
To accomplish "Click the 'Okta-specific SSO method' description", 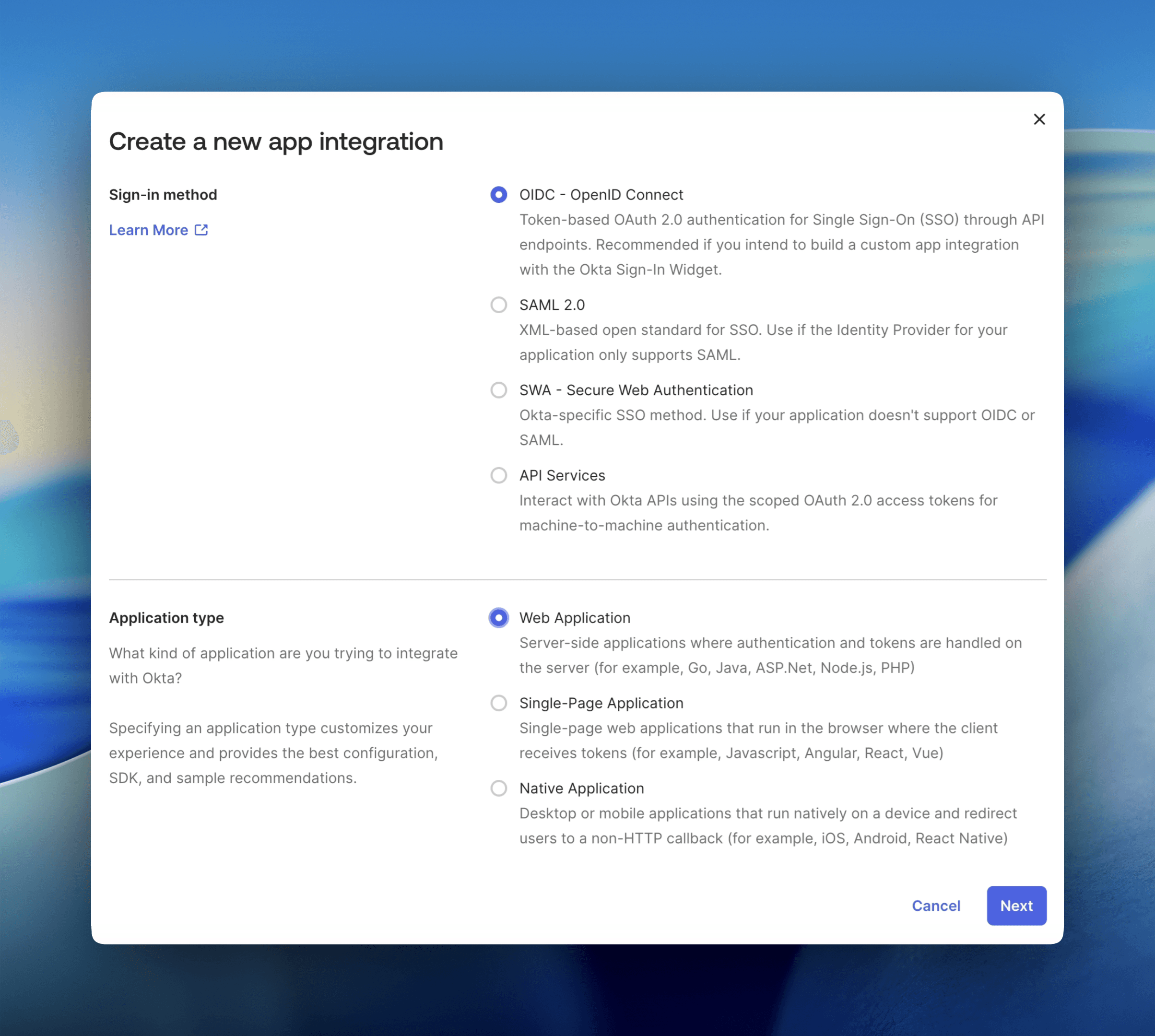I will (x=777, y=427).
